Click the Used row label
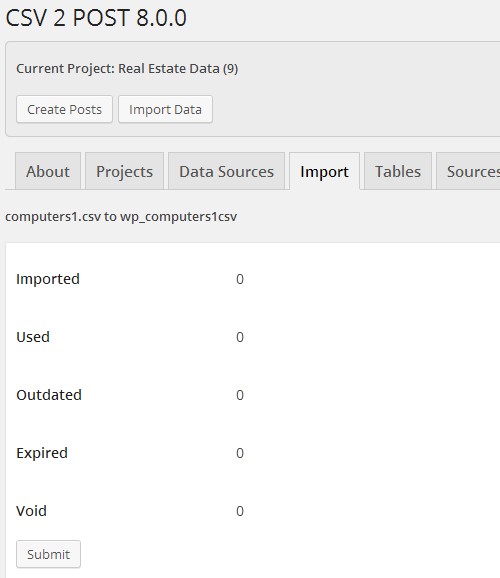The width and height of the screenshot is (500, 578). pyautogui.click(x=33, y=337)
